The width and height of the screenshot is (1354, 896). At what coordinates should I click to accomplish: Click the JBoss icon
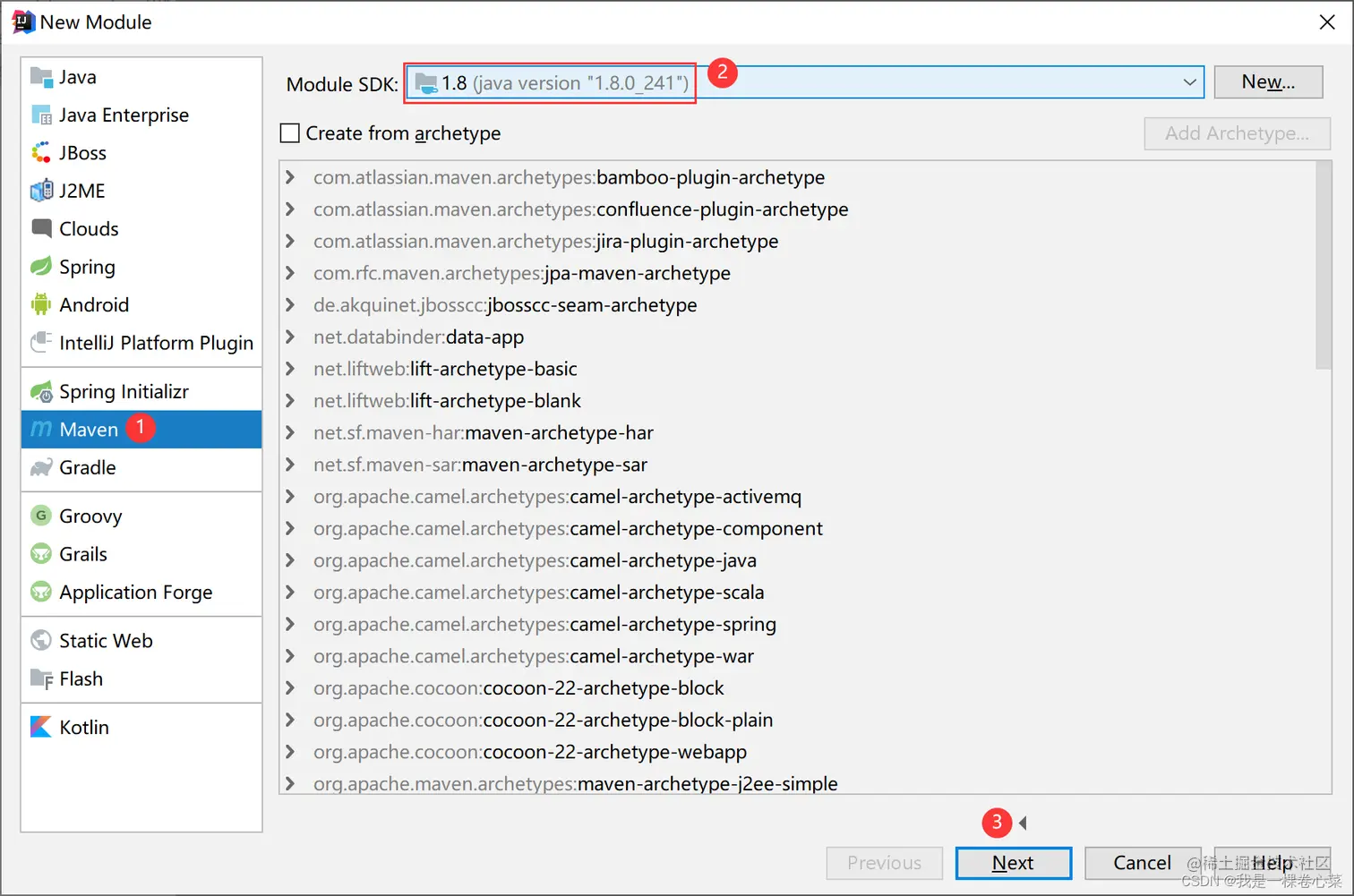click(41, 153)
